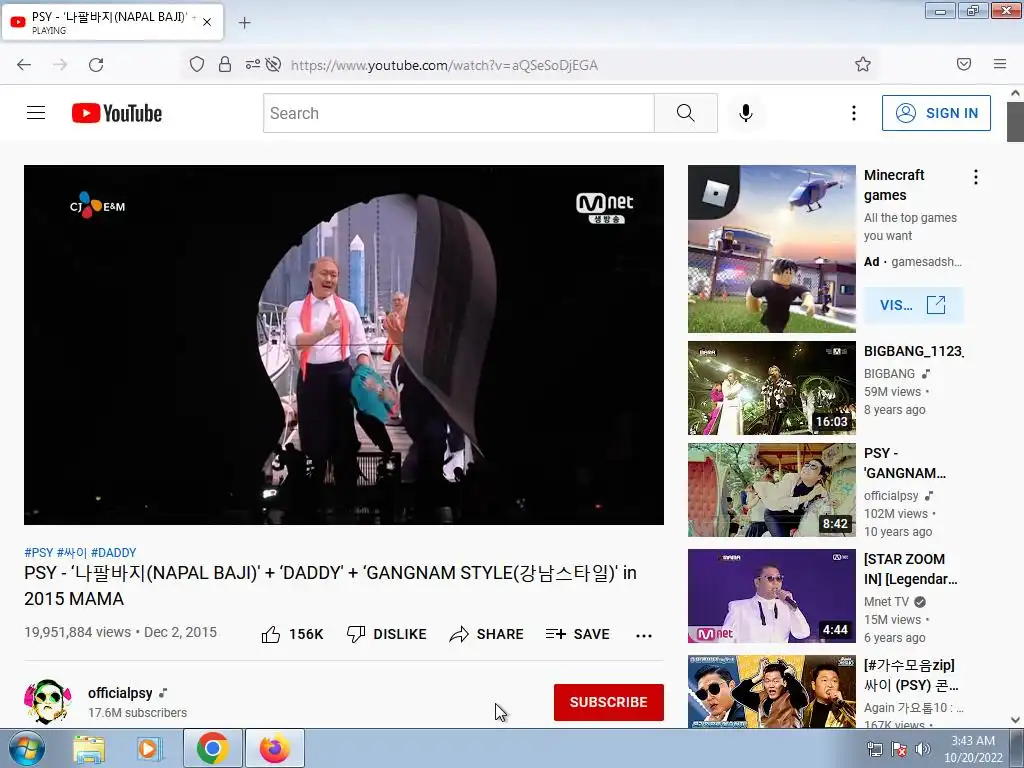This screenshot has height=768, width=1024.
Task: Reload the page in Firefox
Action: (x=96, y=64)
